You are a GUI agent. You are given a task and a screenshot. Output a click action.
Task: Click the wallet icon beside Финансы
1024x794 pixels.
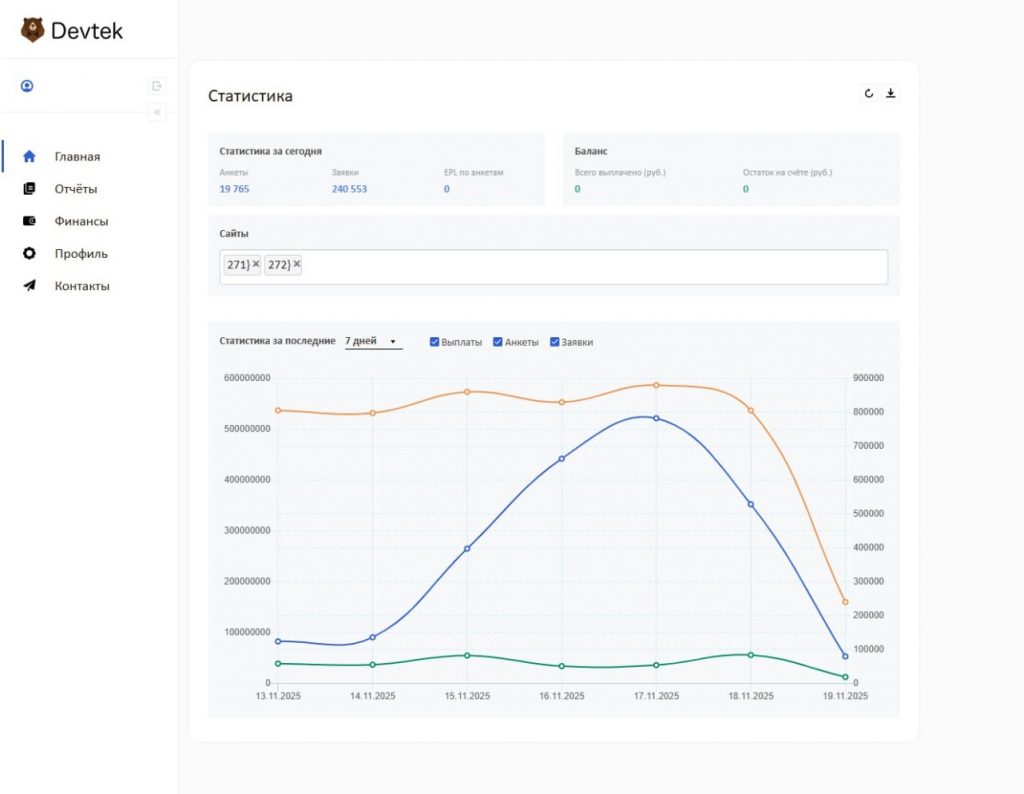coord(30,221)
